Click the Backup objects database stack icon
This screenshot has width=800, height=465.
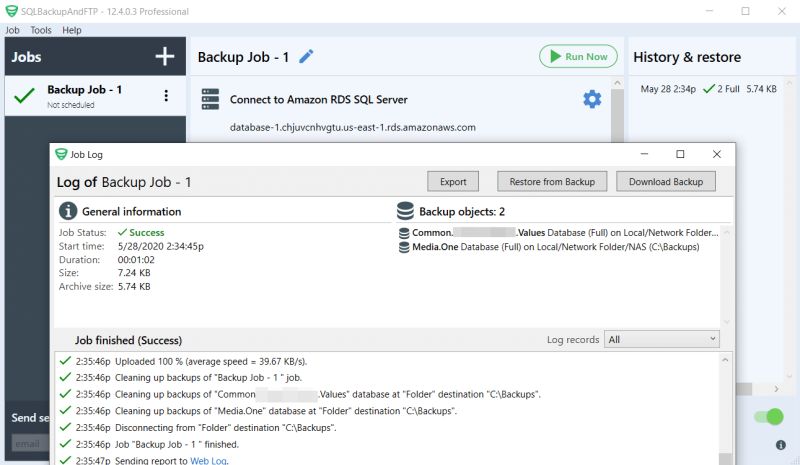point(405,211)
